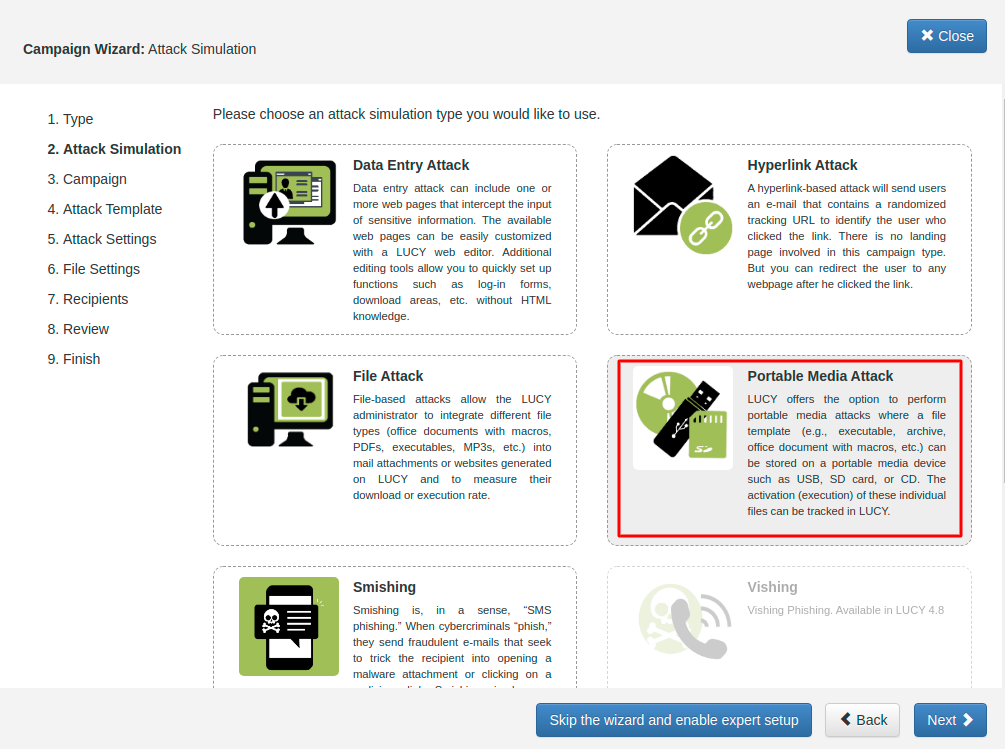Click the 'Campaign Wizard: Attack Simulation' title
1005x749 pixels.
[140, 49]
